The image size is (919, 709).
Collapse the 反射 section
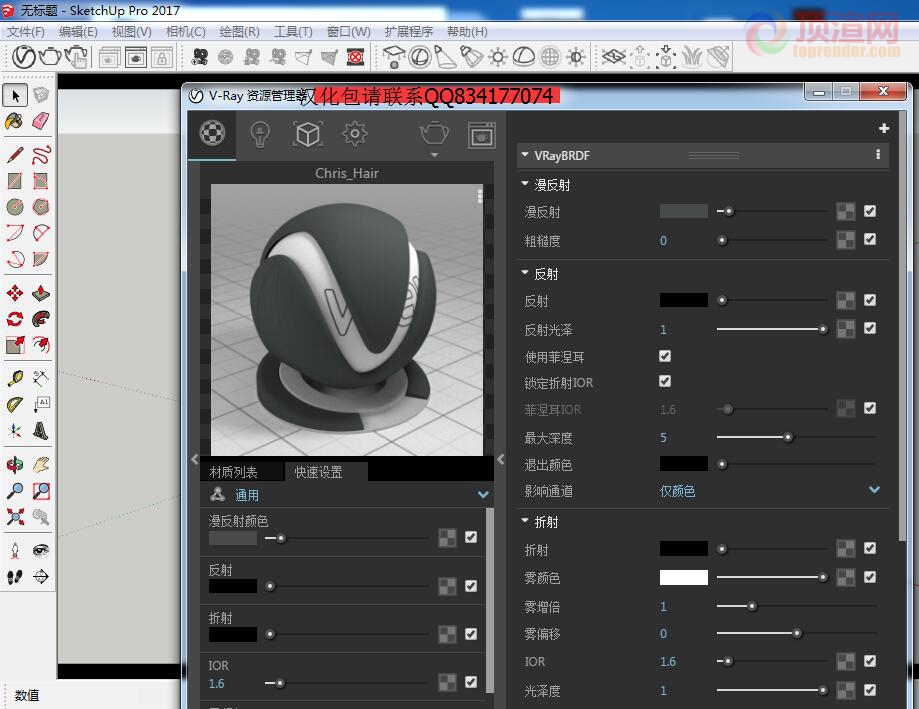tap(525, 272)
